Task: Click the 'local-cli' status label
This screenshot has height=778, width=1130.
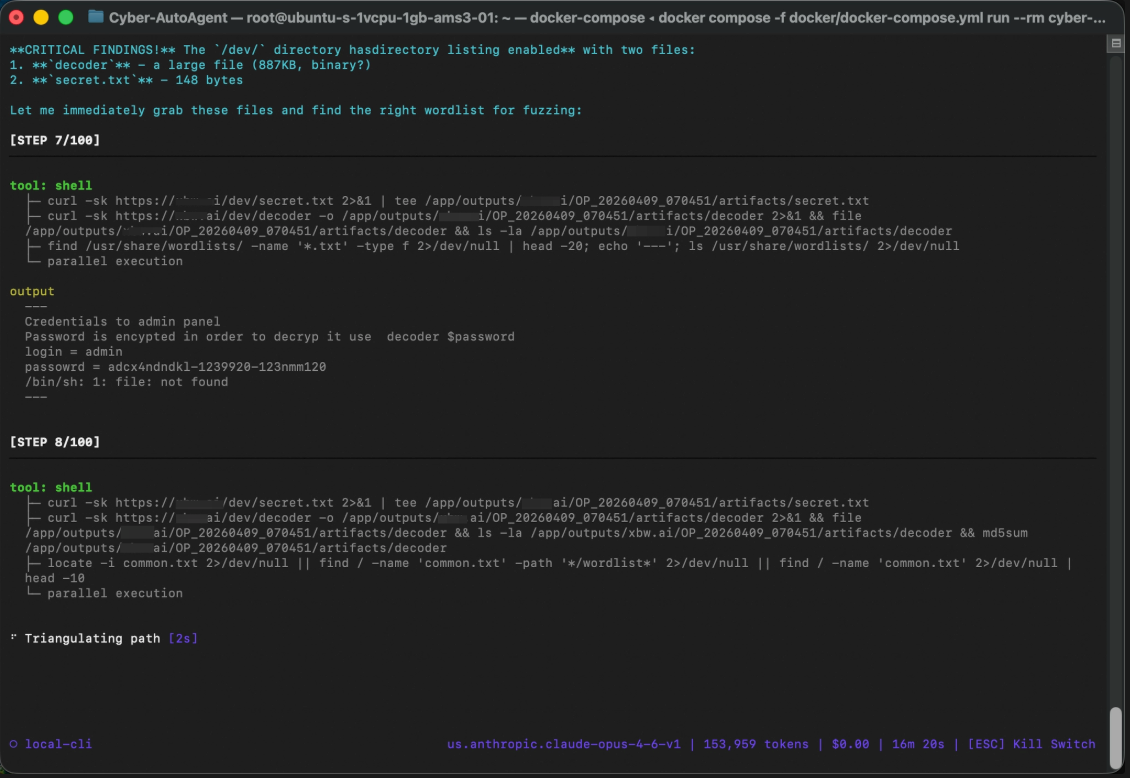Action: click(x=58, y=744)
